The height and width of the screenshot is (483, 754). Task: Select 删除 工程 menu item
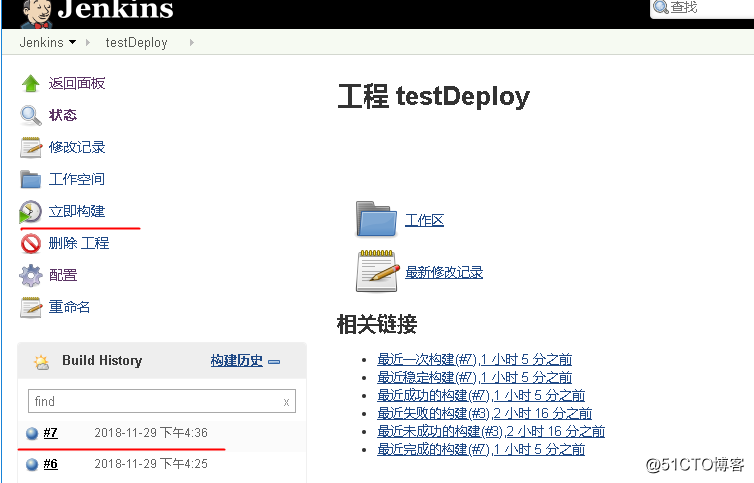[79, 243]
